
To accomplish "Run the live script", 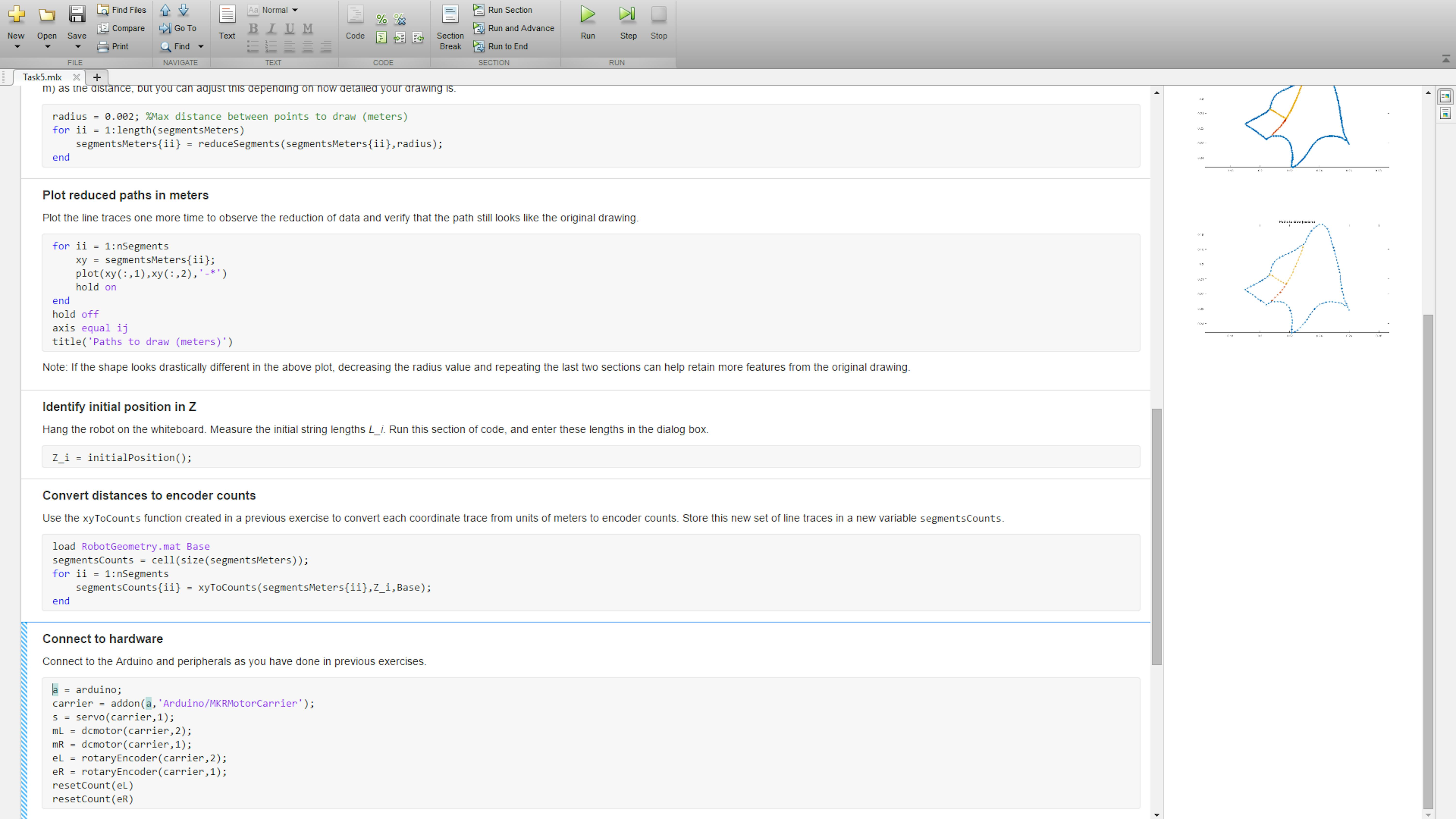I will tap(588, 23).
